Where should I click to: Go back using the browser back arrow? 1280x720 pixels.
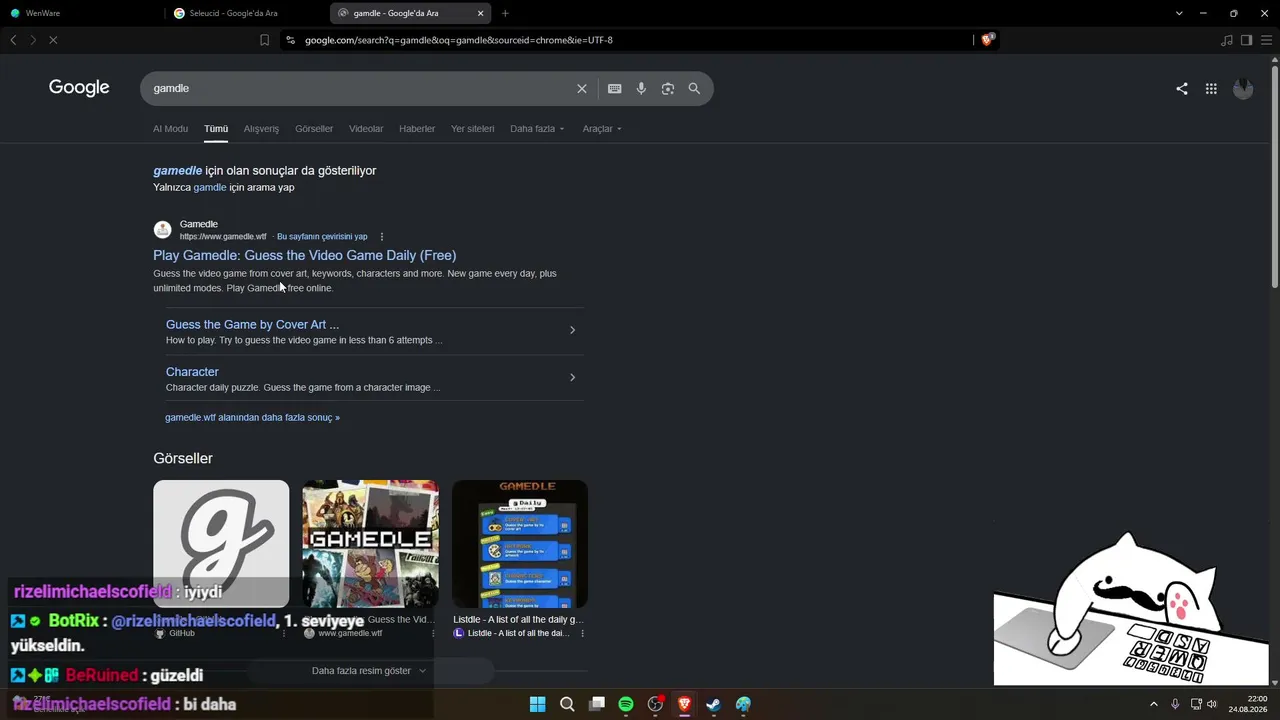coord(13,40)
